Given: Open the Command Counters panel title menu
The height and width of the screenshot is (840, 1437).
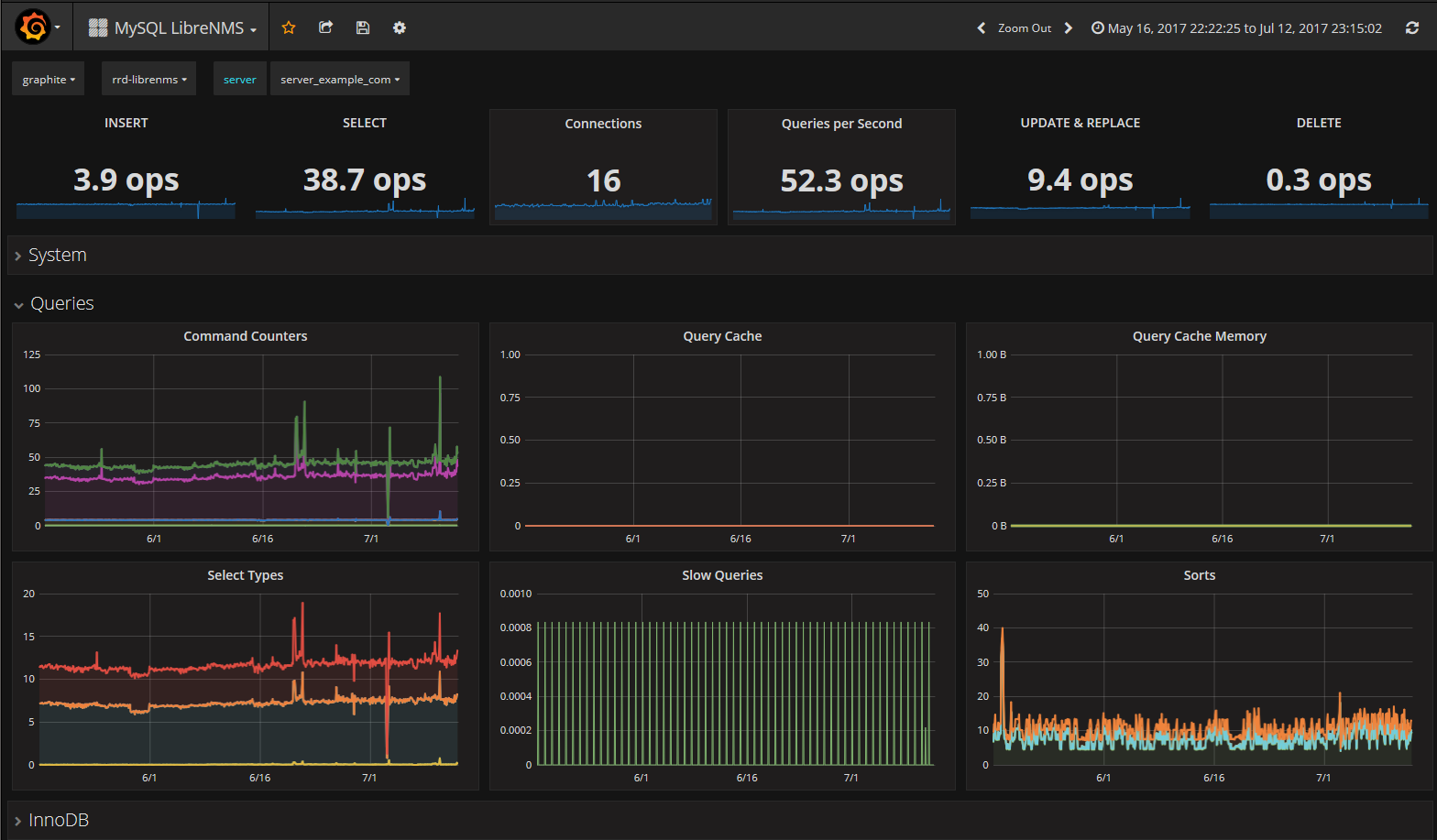Looking at the screenshot, I should pyautogui.click(x=246, y=336).
